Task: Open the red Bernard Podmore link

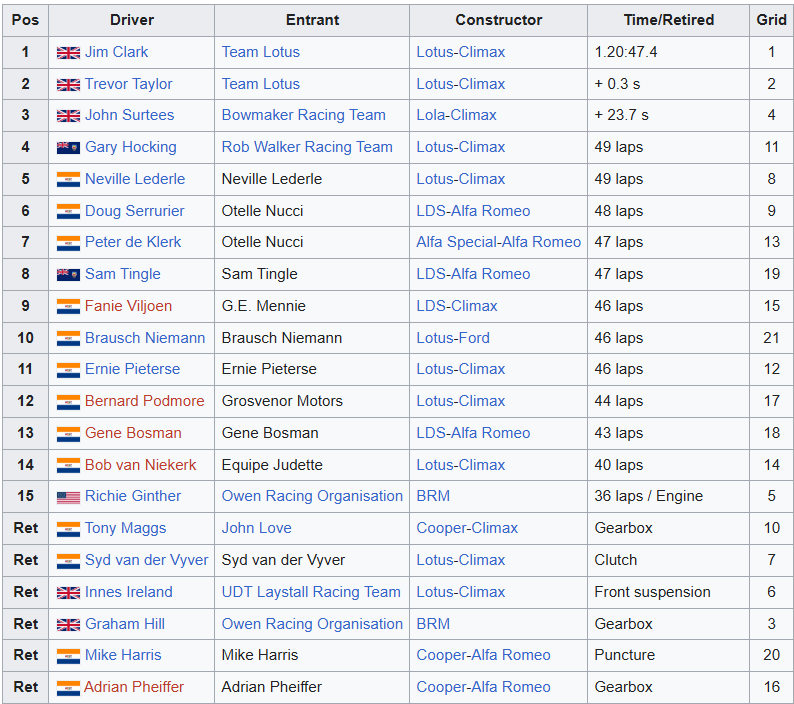Action: tap(145, 401)
